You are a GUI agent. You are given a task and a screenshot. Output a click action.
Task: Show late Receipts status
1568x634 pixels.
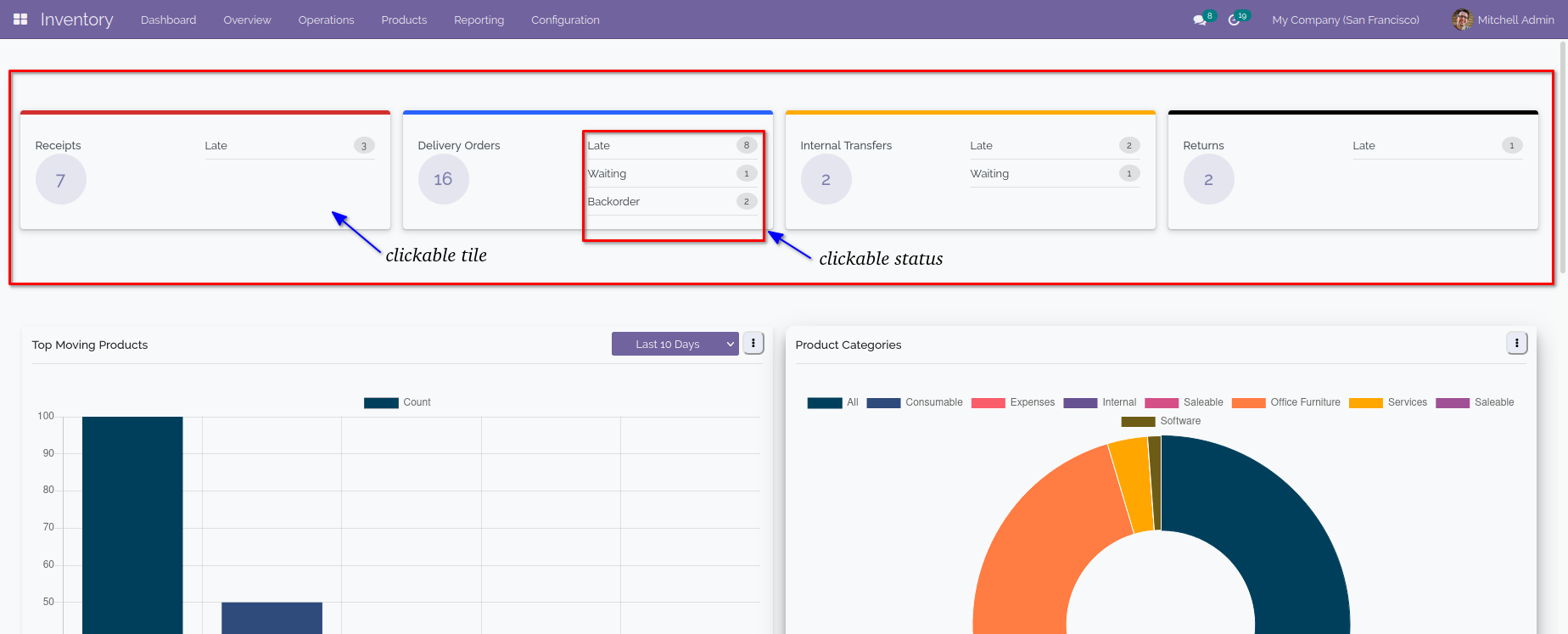click(289, 145)
